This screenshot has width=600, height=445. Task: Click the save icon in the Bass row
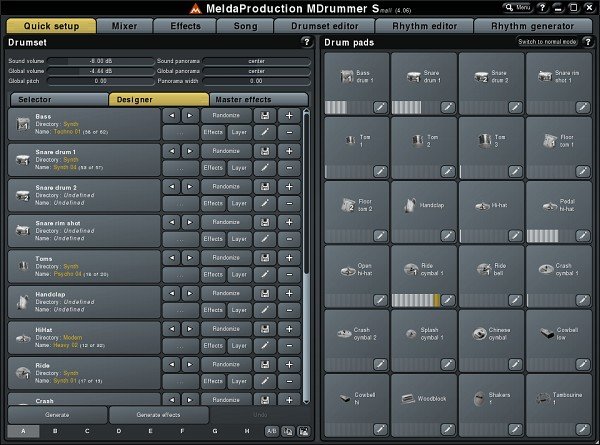(265, 116)
